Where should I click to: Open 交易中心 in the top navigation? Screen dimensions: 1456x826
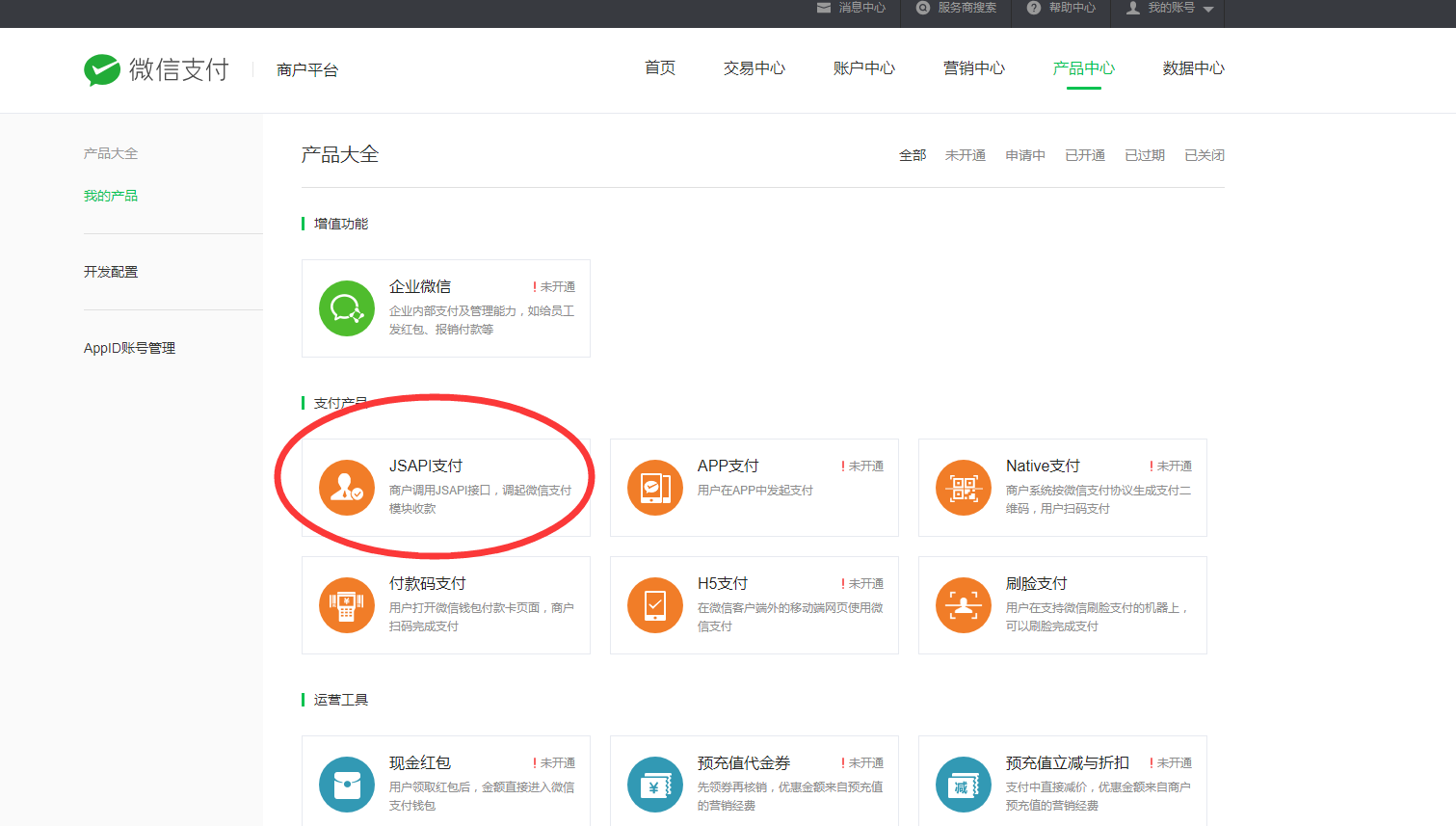(754, 68)
